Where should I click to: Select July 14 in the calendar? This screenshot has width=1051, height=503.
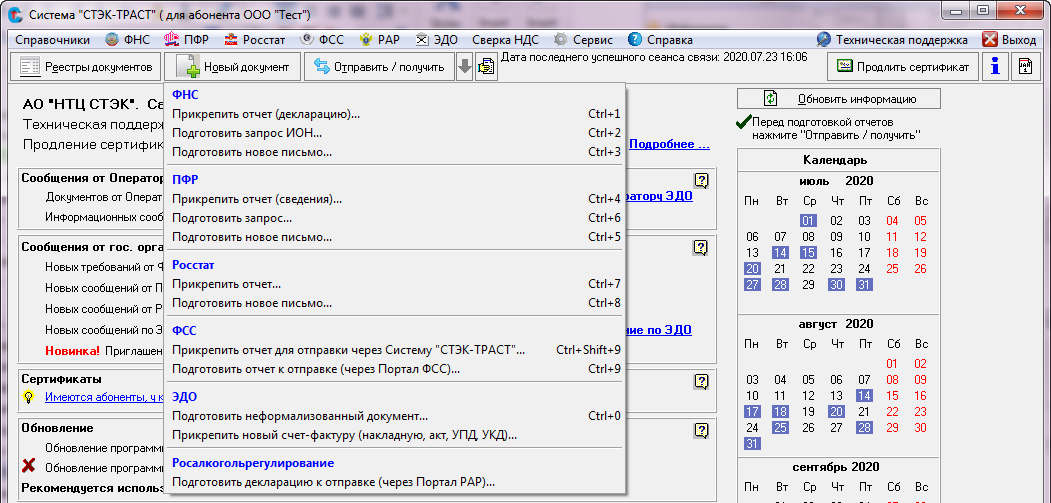(780, 254)
